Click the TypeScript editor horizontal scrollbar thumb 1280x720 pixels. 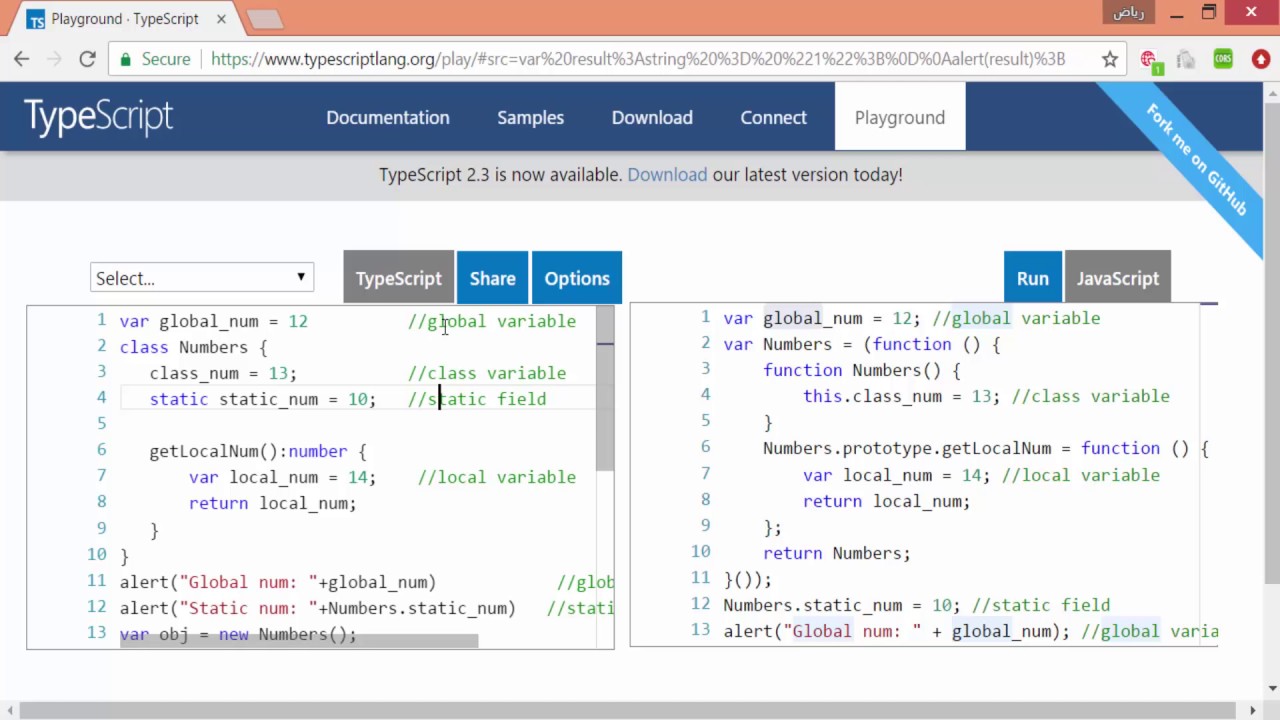299,640
